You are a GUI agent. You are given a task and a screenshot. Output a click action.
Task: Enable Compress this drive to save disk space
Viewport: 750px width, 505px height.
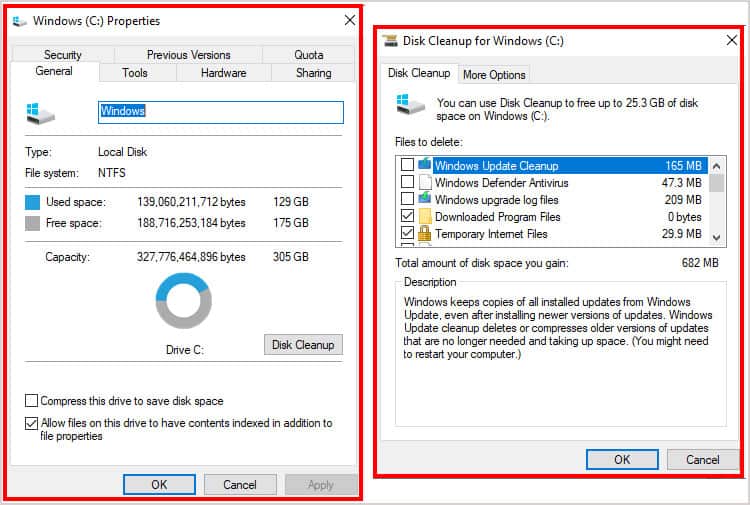pos(31,400)
